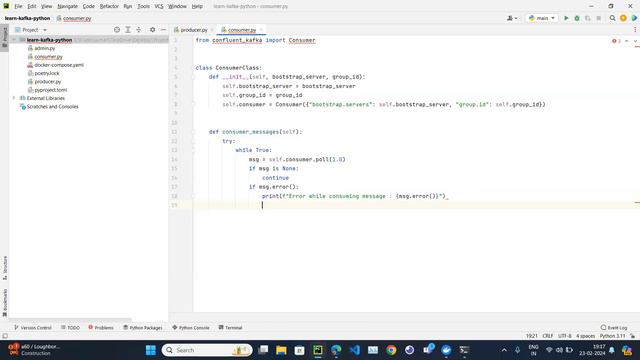
Task: Go to next highlighted error
Action: pyautogui.click(x=635, y=41)
